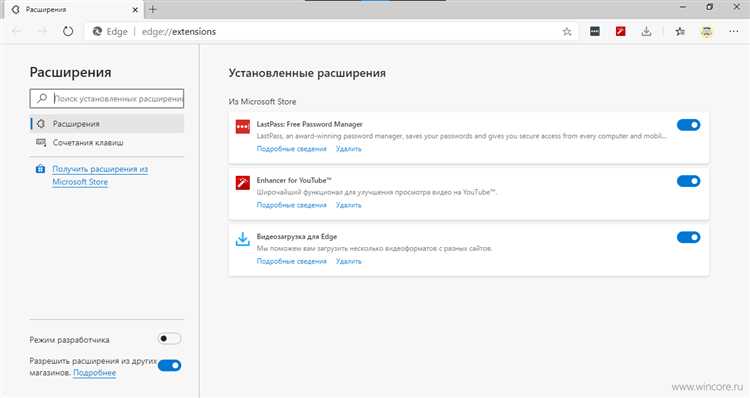Open Сочетания клавиш in the sidebar
The width and height of the screenshot is (750, 398).
pyautogui.click(x=107, y=143)
